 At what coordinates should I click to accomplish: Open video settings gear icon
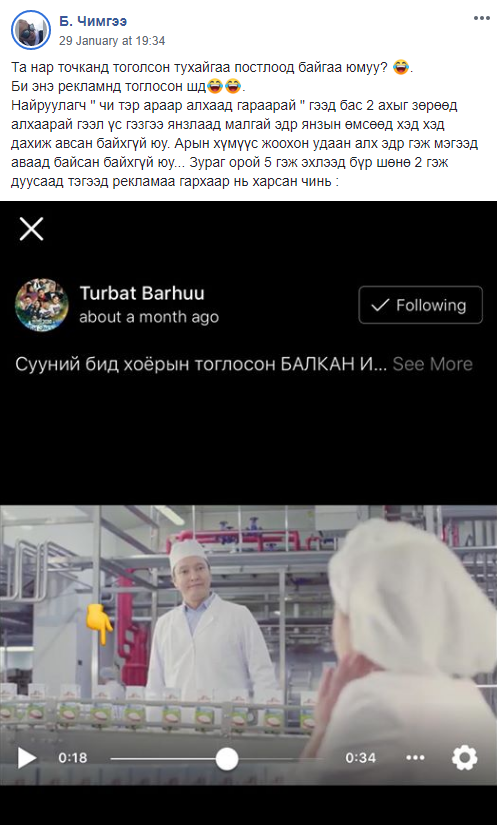tap(464, 758)
